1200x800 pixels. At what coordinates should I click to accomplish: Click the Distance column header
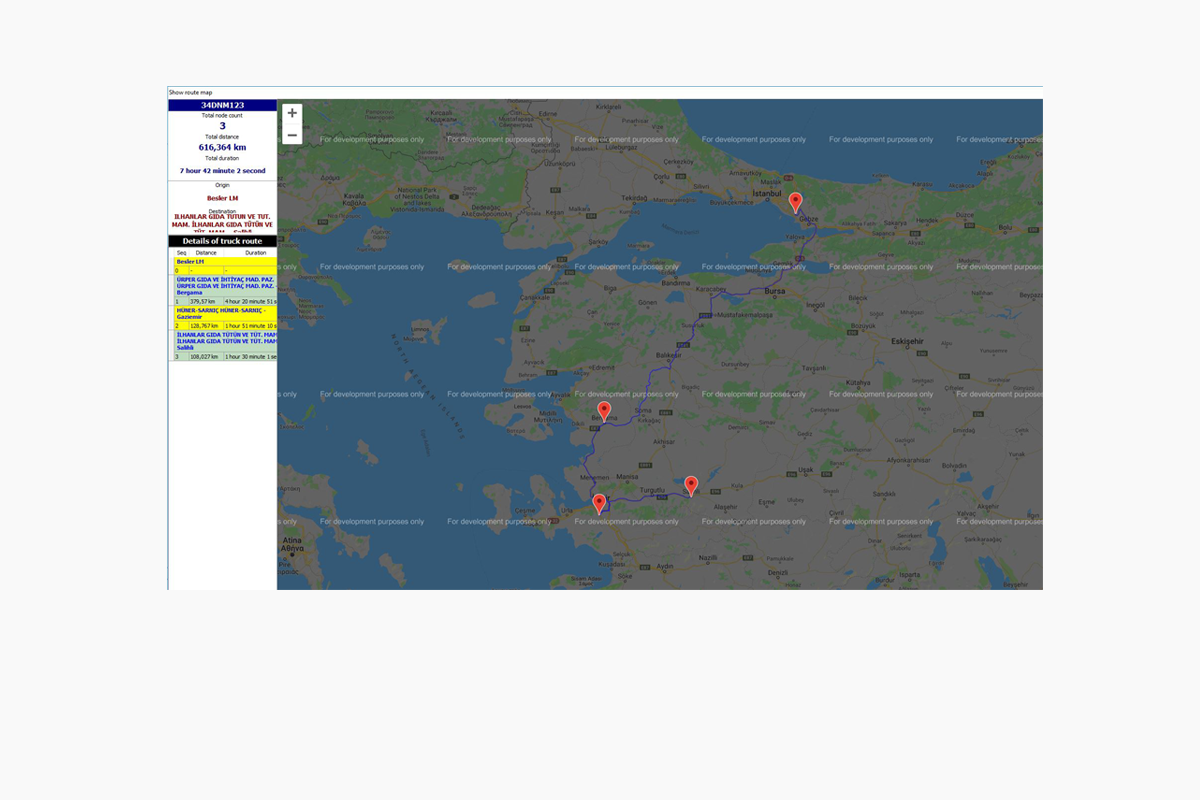[206, 253]
